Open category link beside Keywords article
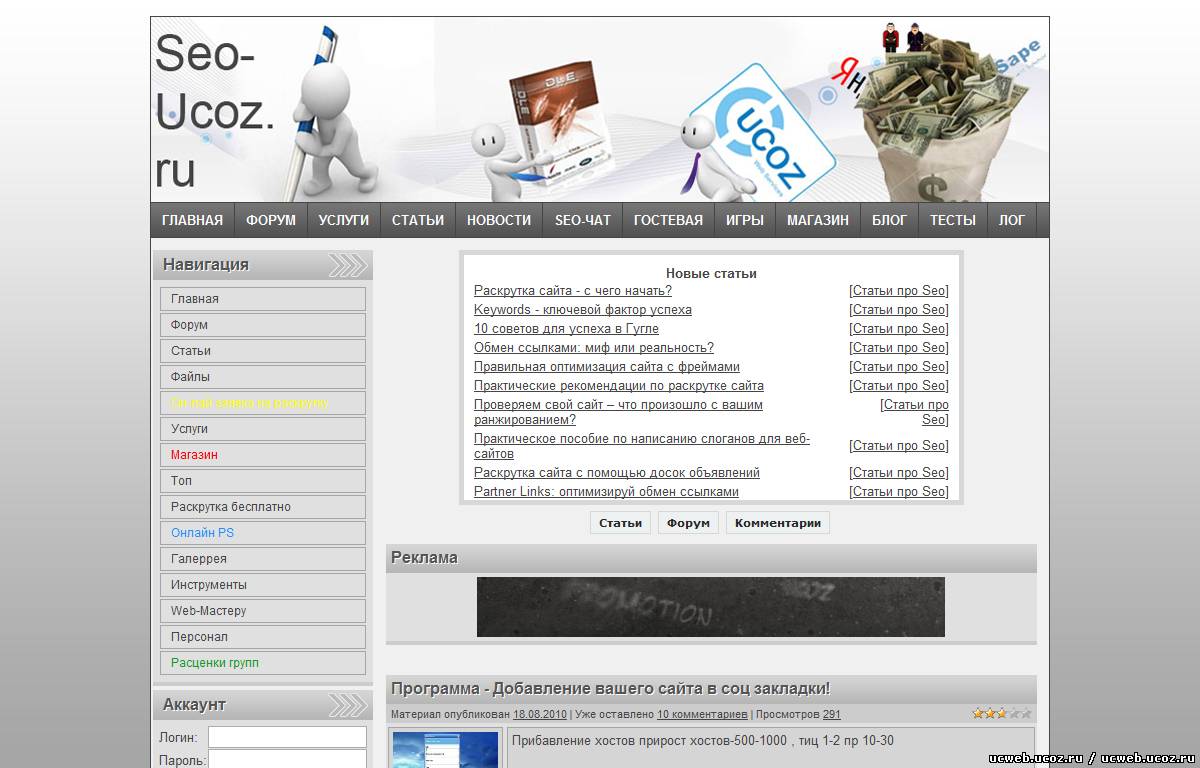The image size is (1200, 768). coord(899,310)
